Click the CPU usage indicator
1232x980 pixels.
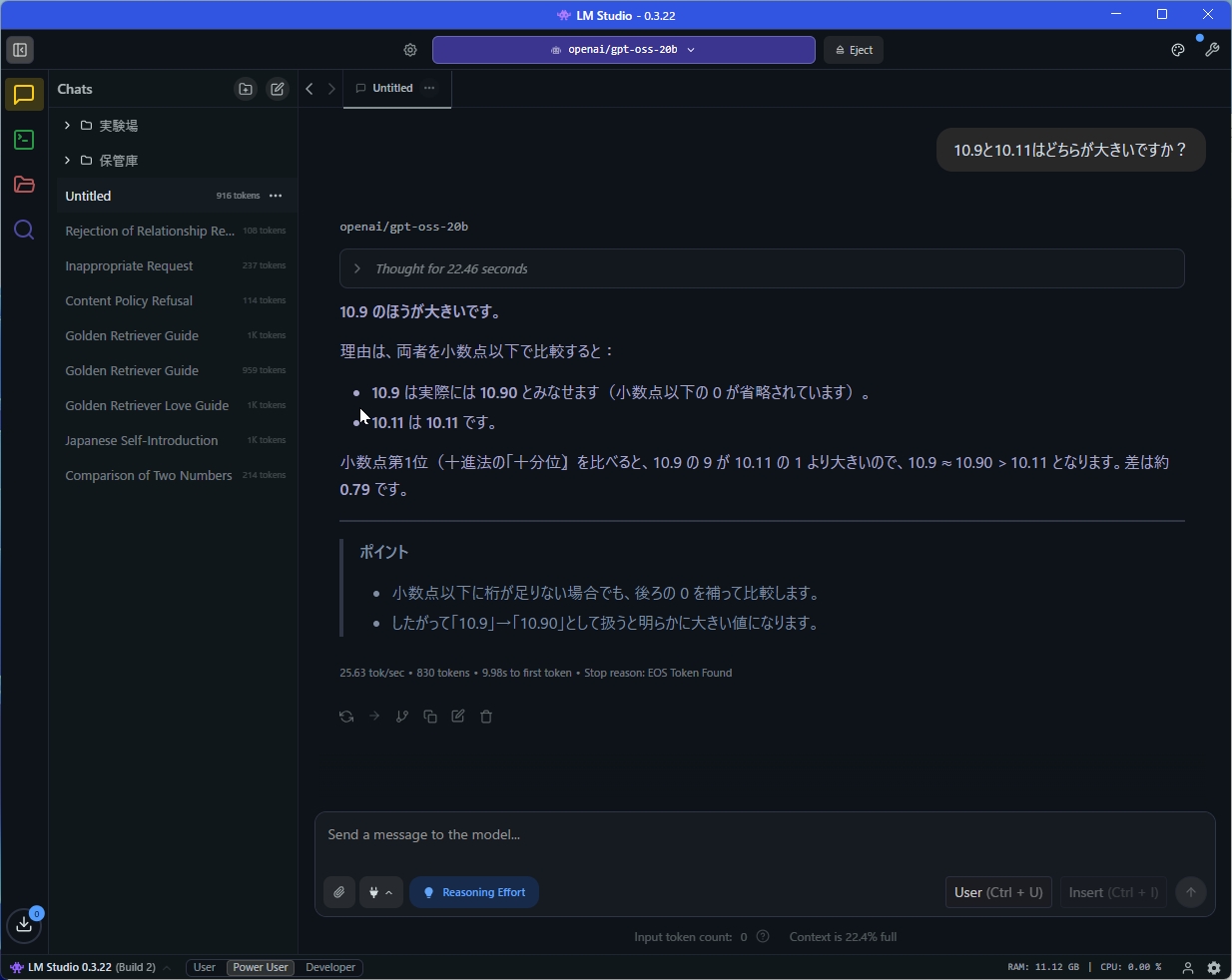click(1131, 967)
